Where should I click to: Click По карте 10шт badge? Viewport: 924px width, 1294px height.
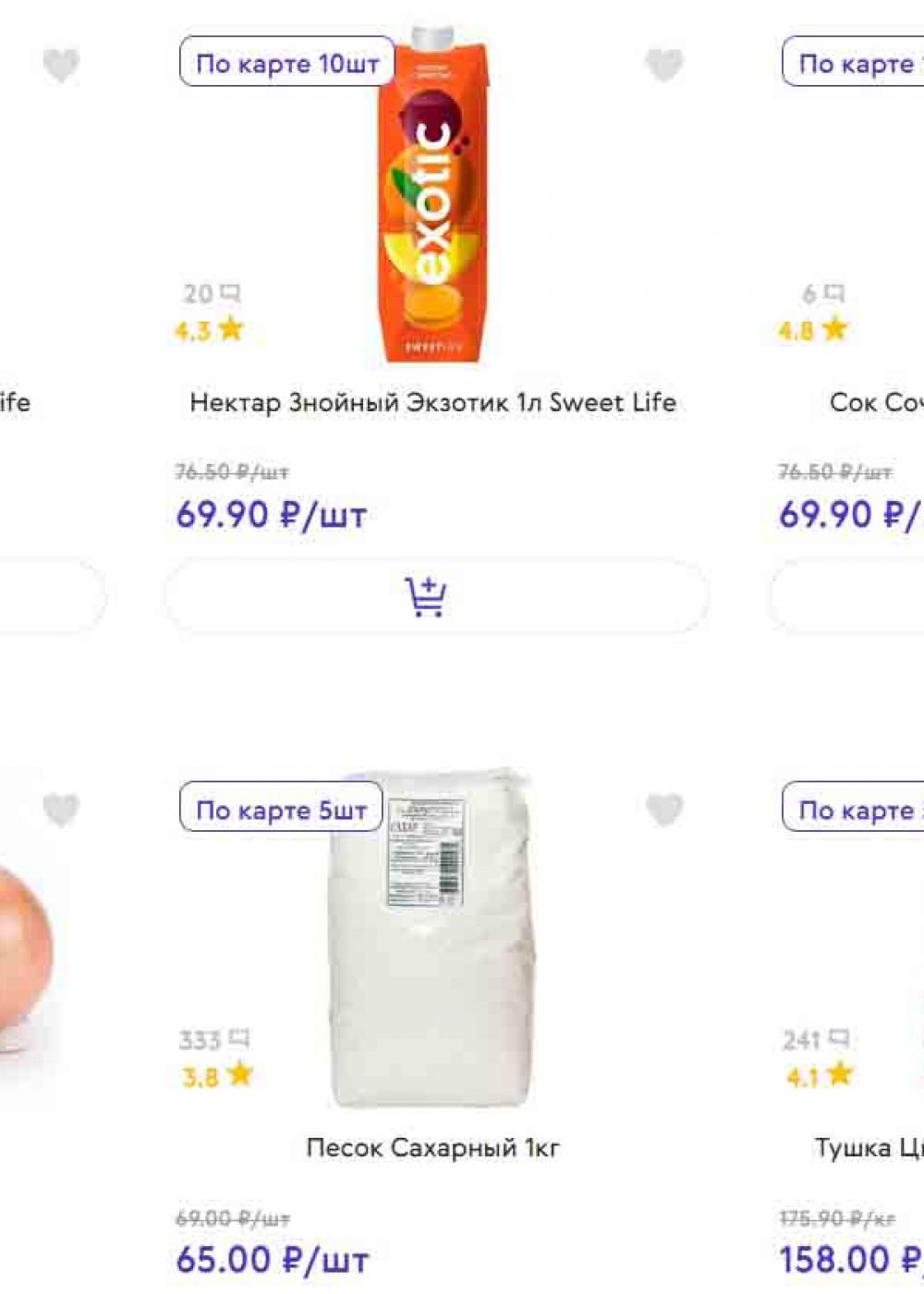click(287, 64)
